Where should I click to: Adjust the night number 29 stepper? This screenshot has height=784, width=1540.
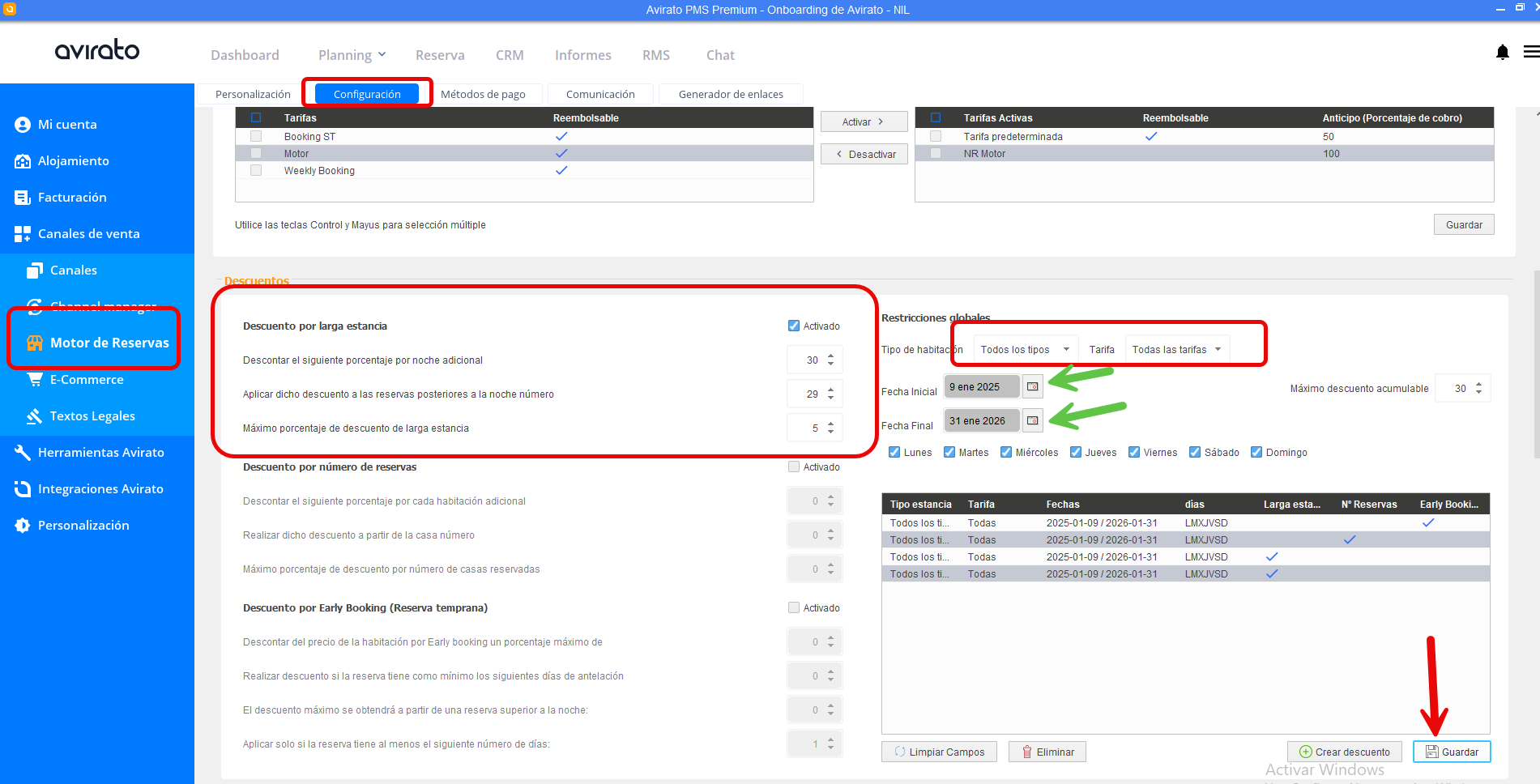(x=831, y=394)
